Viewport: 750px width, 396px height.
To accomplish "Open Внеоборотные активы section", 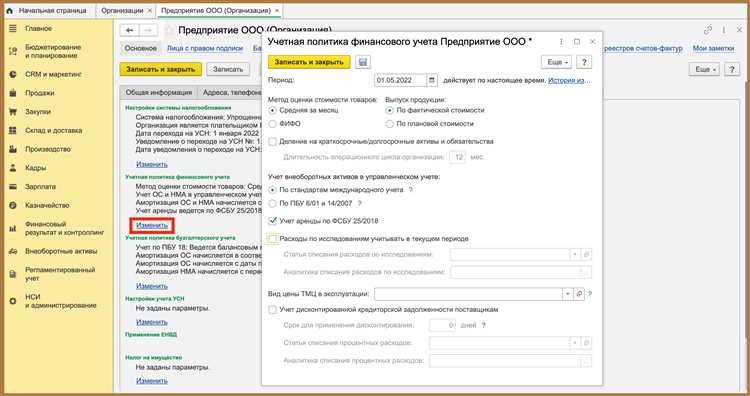I will tap(61, 251).
